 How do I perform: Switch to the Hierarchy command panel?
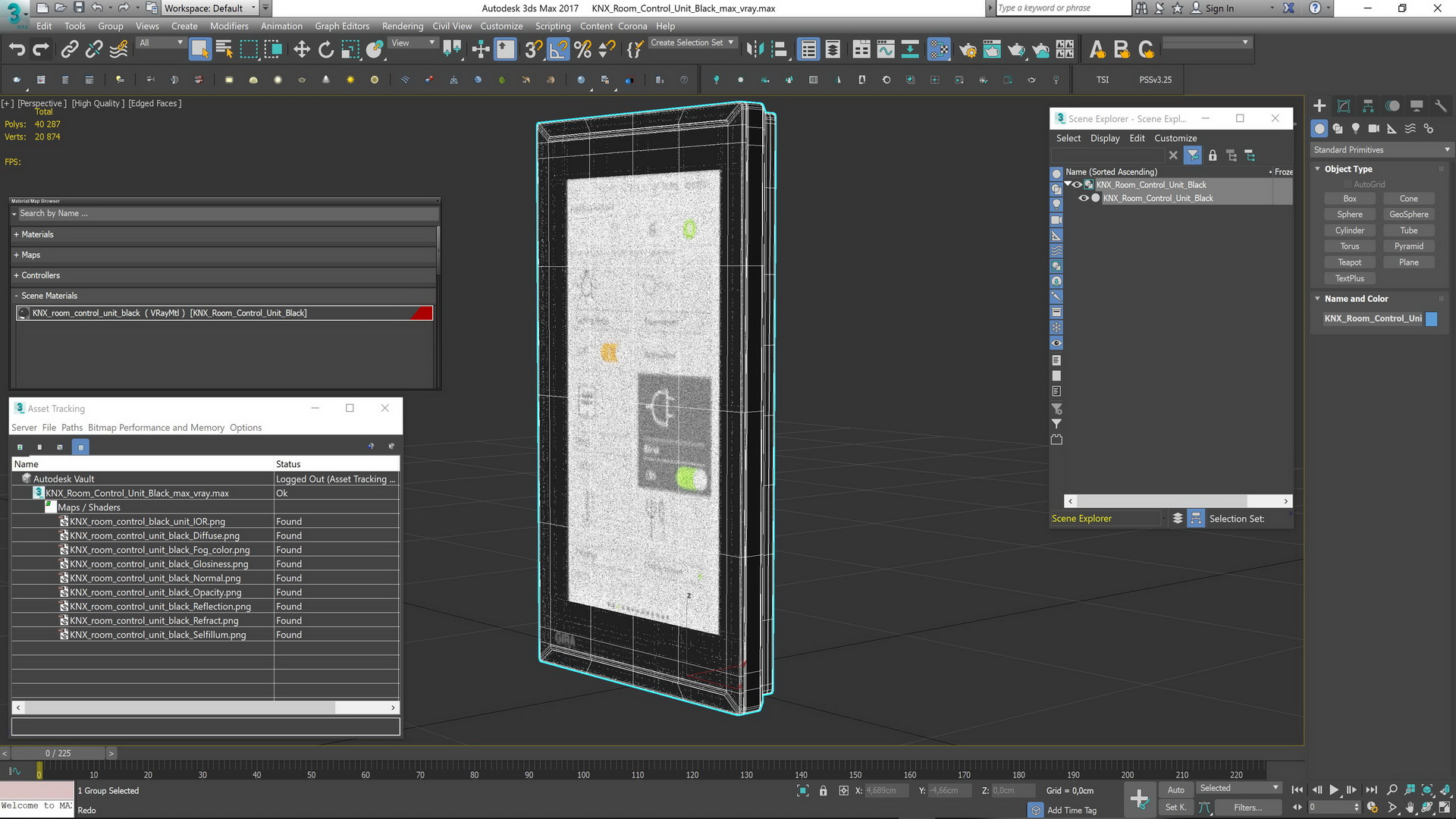point(1368,106)
